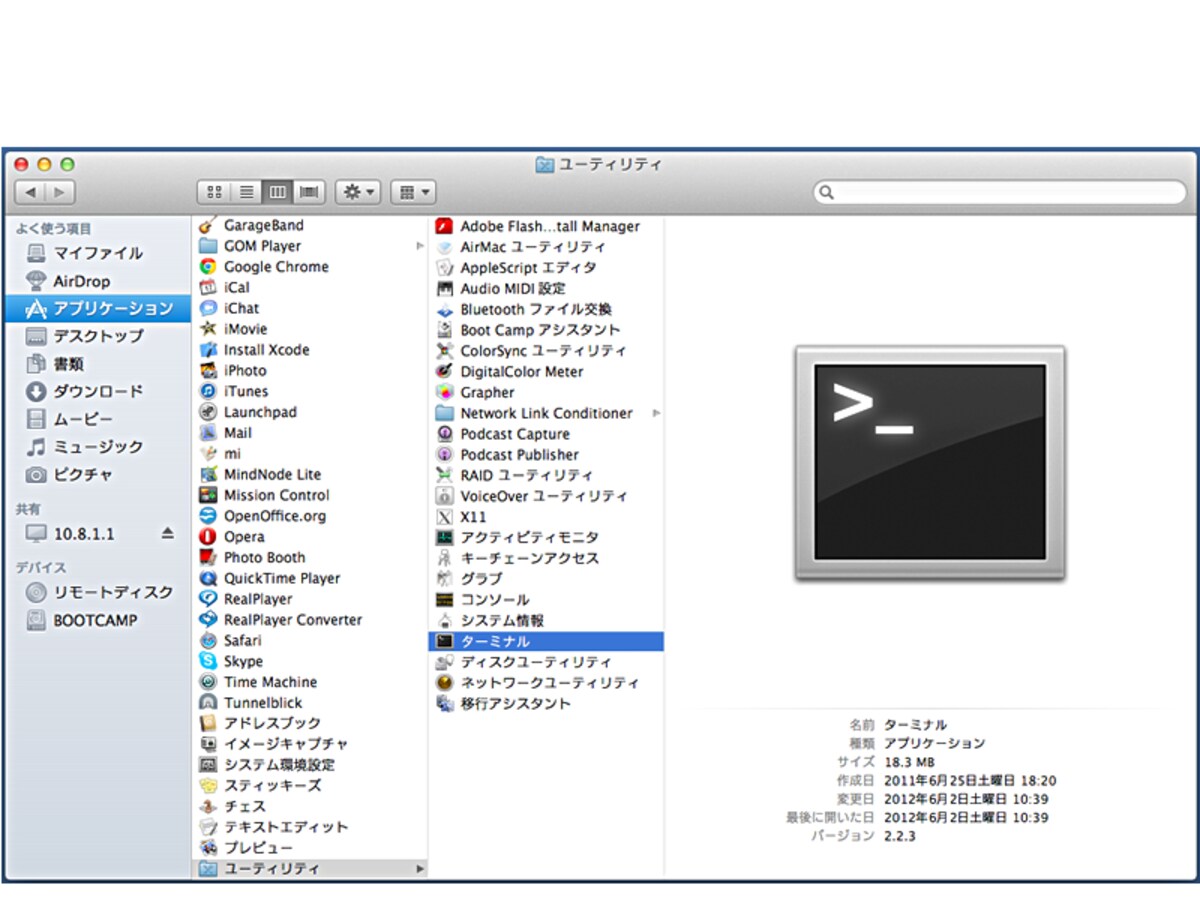Click the ColorSync ユーティリティ icon
Screen dimensions: 1200x900
(x=445, y=351)
